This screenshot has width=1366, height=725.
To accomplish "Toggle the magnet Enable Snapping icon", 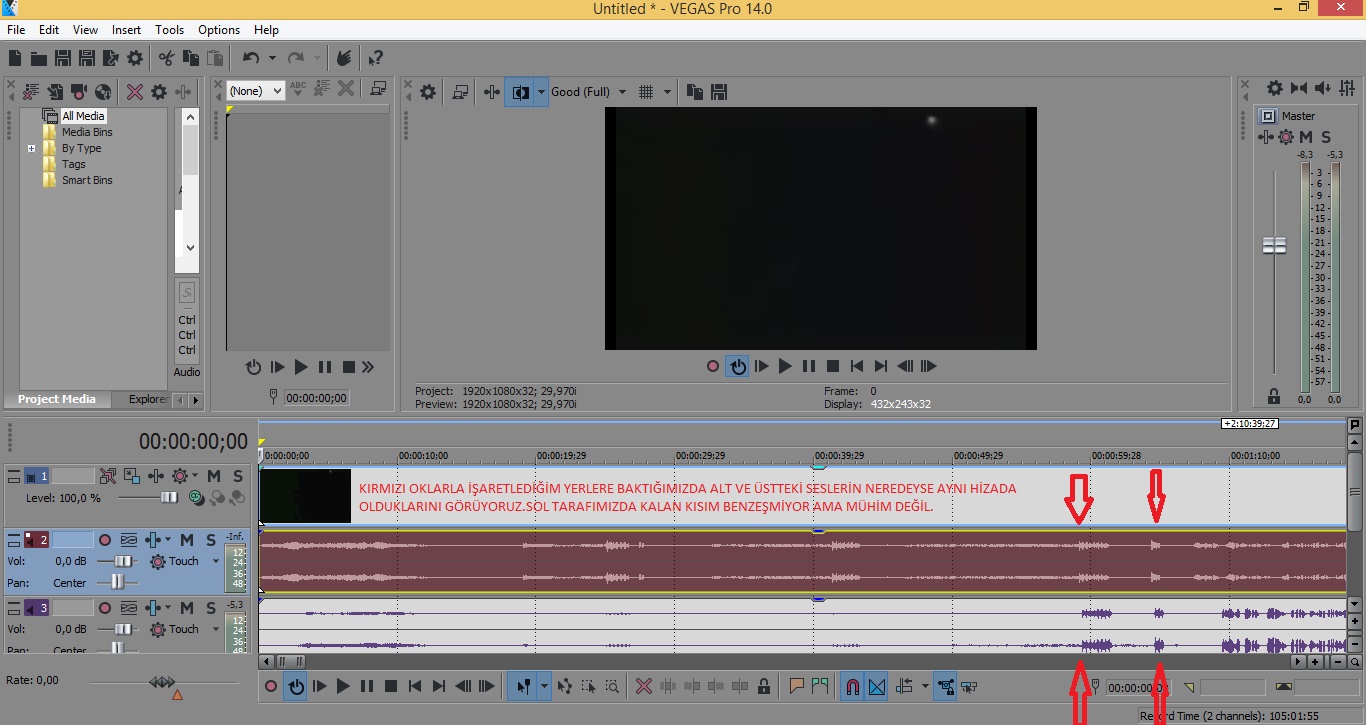I will tap(852, 687).
